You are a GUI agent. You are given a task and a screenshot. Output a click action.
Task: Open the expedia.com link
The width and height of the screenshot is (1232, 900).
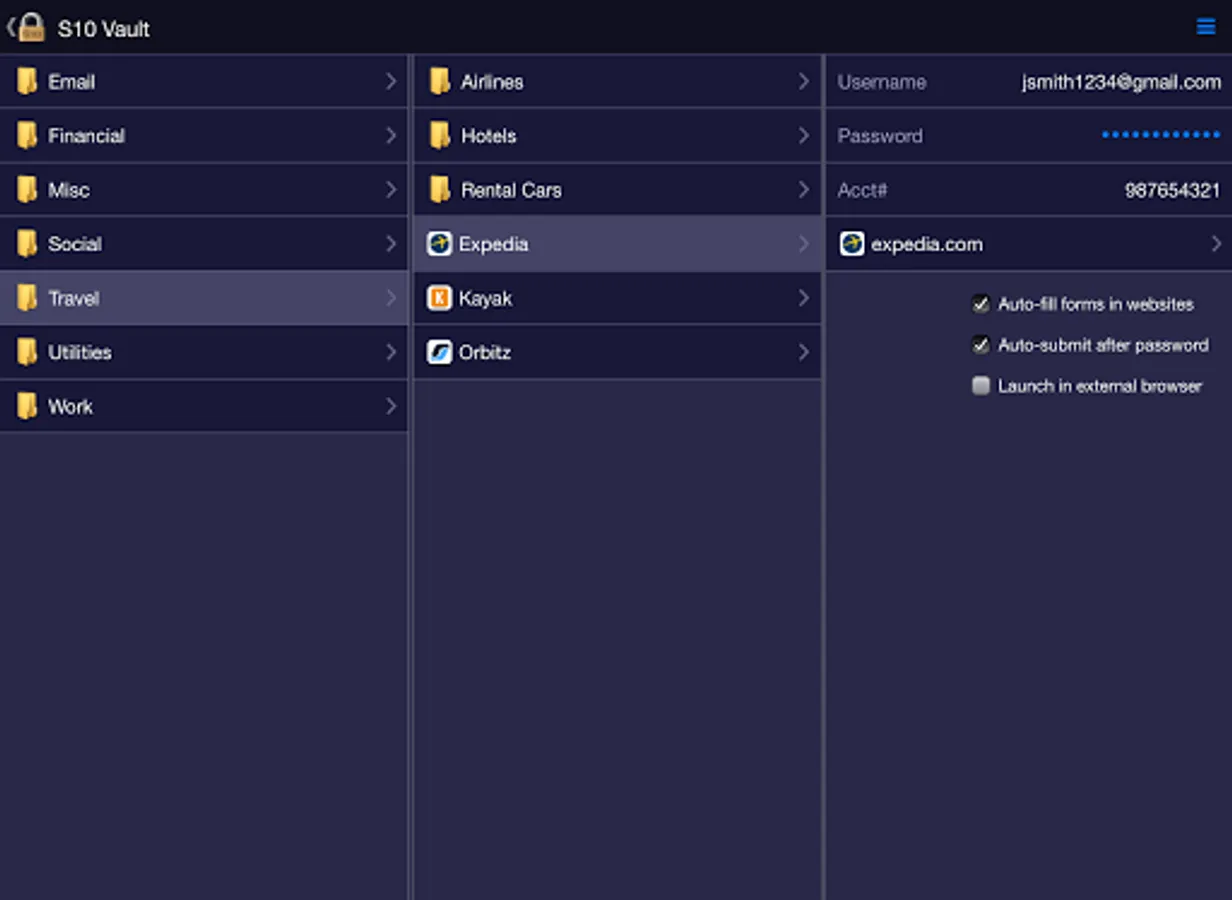[1029, 243]
